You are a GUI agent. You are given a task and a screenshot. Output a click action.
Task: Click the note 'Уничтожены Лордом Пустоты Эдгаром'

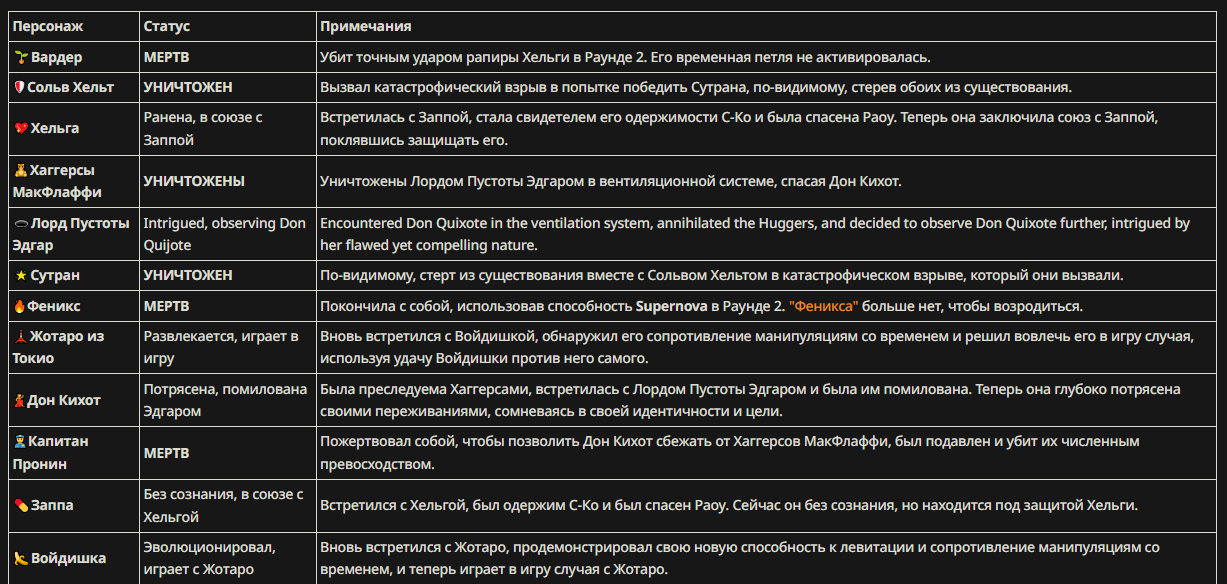tap(611, 182)
